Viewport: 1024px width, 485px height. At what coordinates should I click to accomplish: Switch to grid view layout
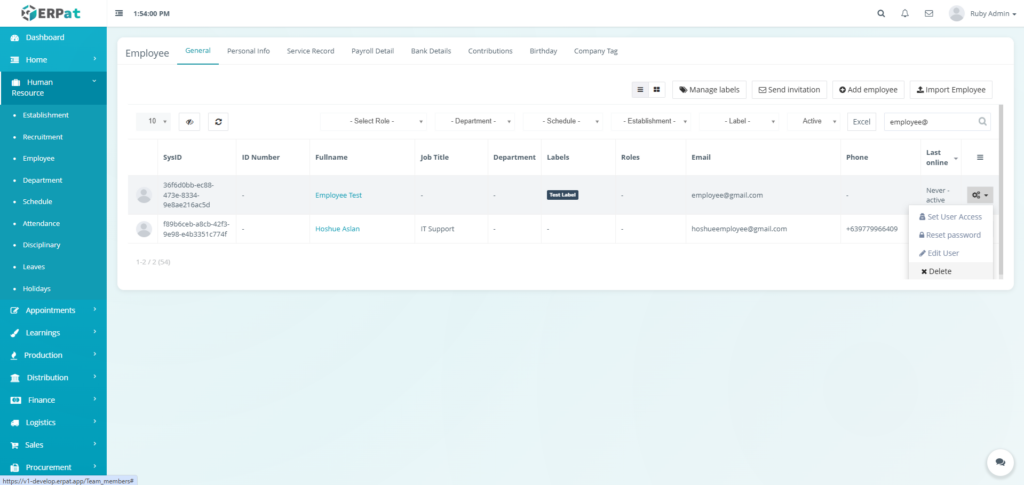click(657, 90)
